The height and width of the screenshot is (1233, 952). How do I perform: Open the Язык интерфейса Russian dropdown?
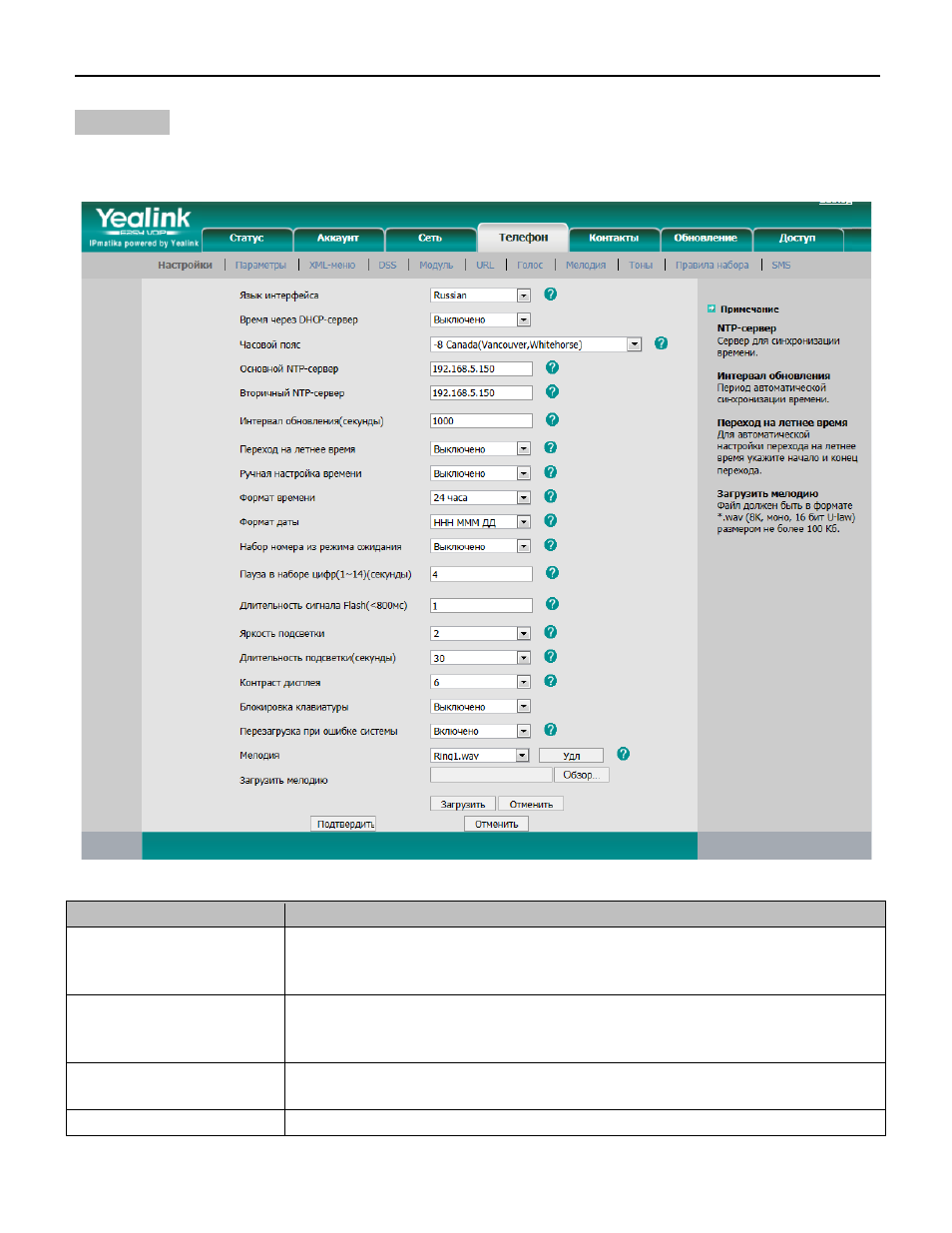pyautogui.click(x=480, y=296)
